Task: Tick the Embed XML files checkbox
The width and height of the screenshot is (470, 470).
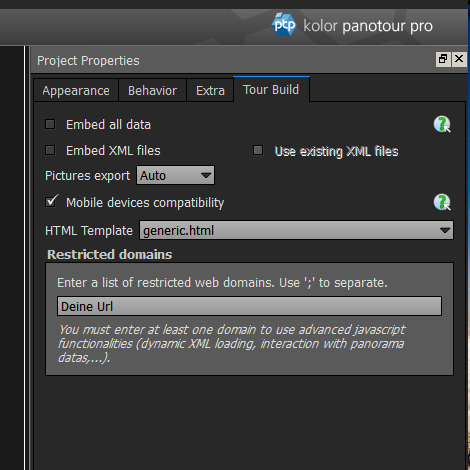Action: click(50, 150)
